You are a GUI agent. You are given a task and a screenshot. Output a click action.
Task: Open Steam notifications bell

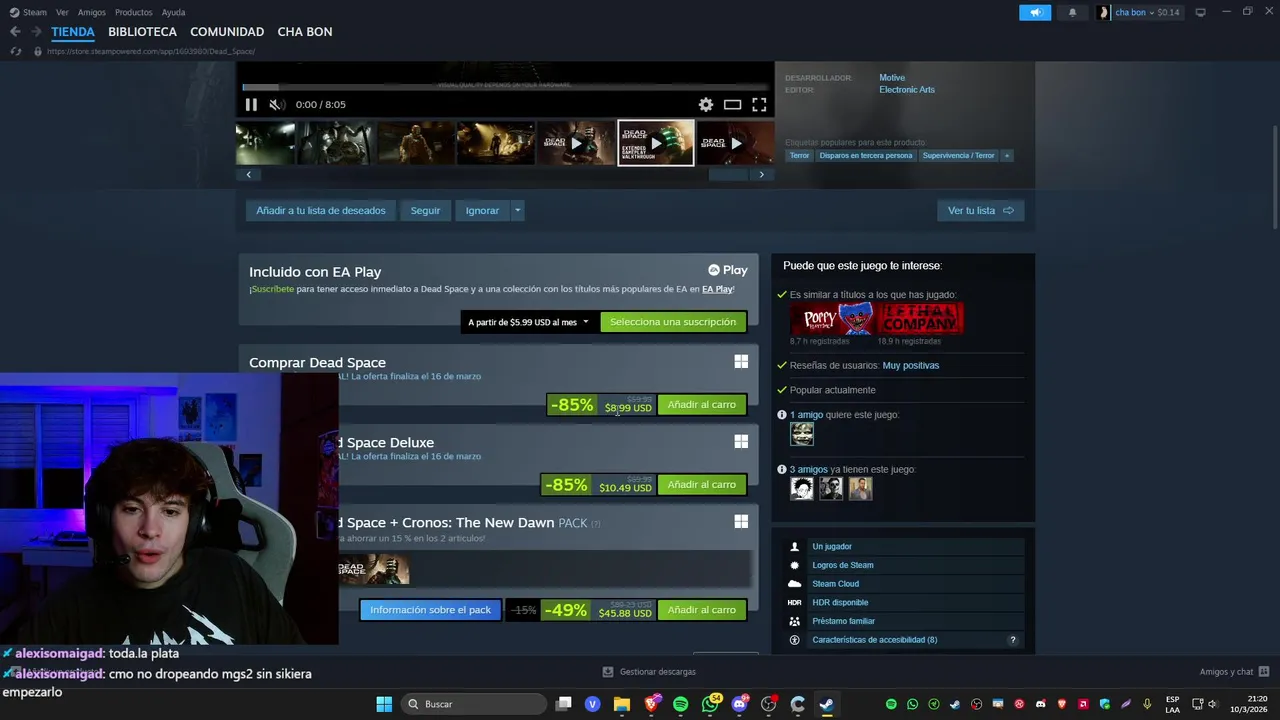coord(1073,12)
